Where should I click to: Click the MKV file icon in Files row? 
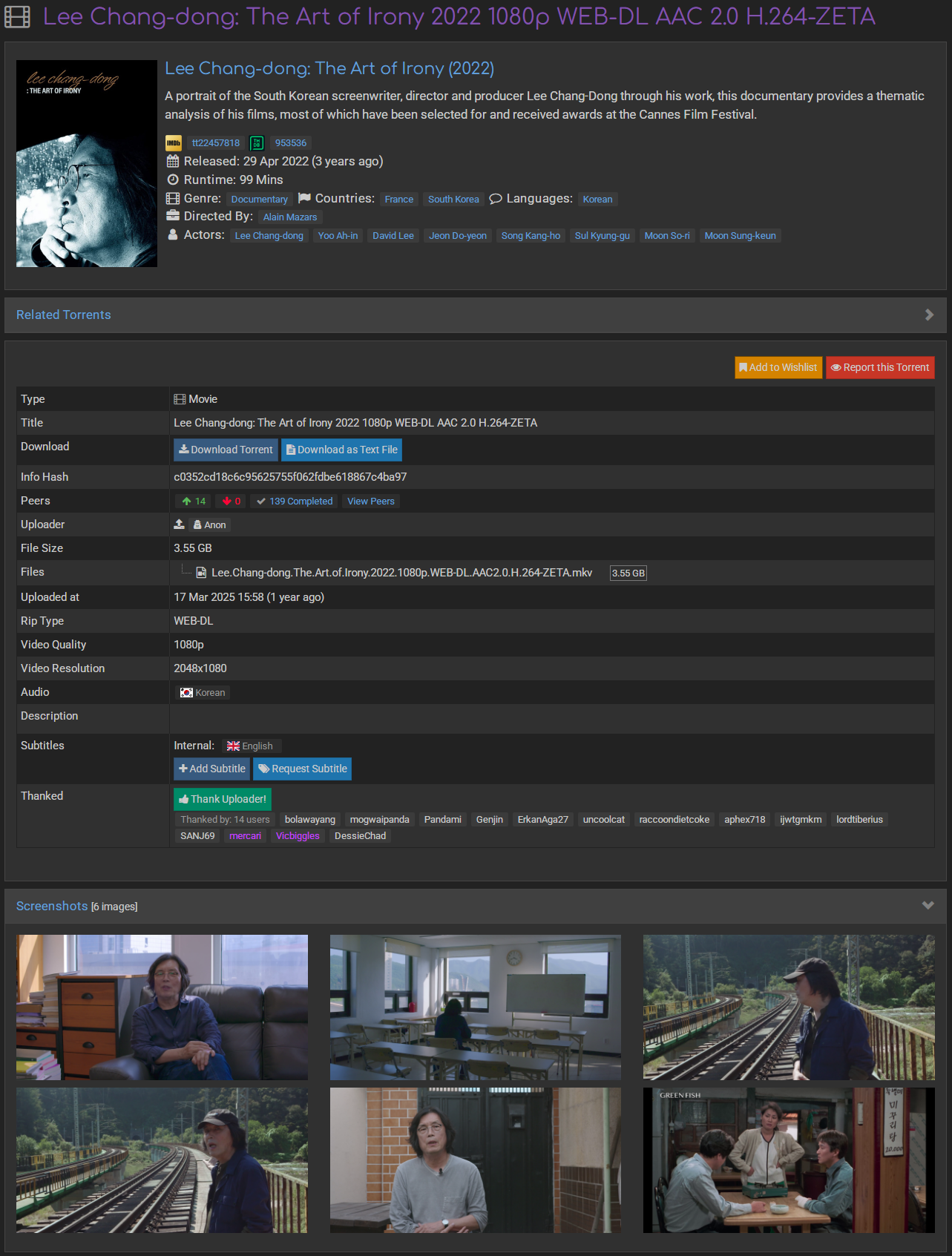[x=200, y=573]
